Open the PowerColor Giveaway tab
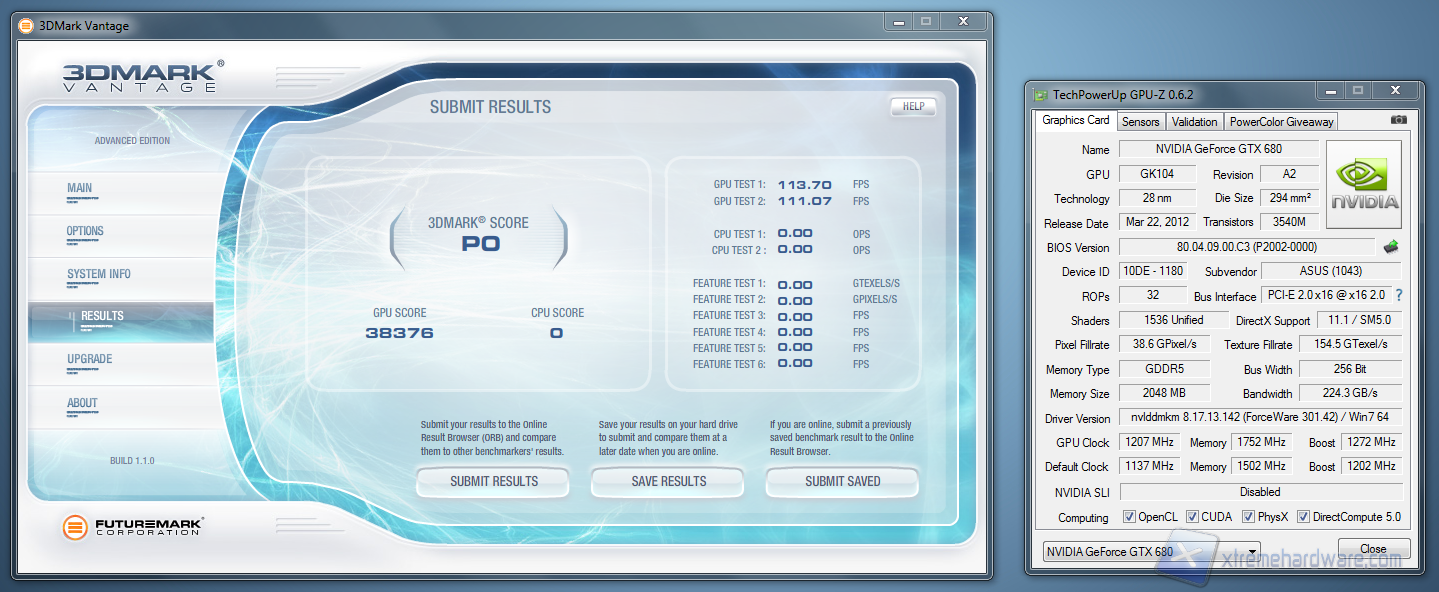The height and width of the screenshot is (592, 1439). coord(1281,122)
